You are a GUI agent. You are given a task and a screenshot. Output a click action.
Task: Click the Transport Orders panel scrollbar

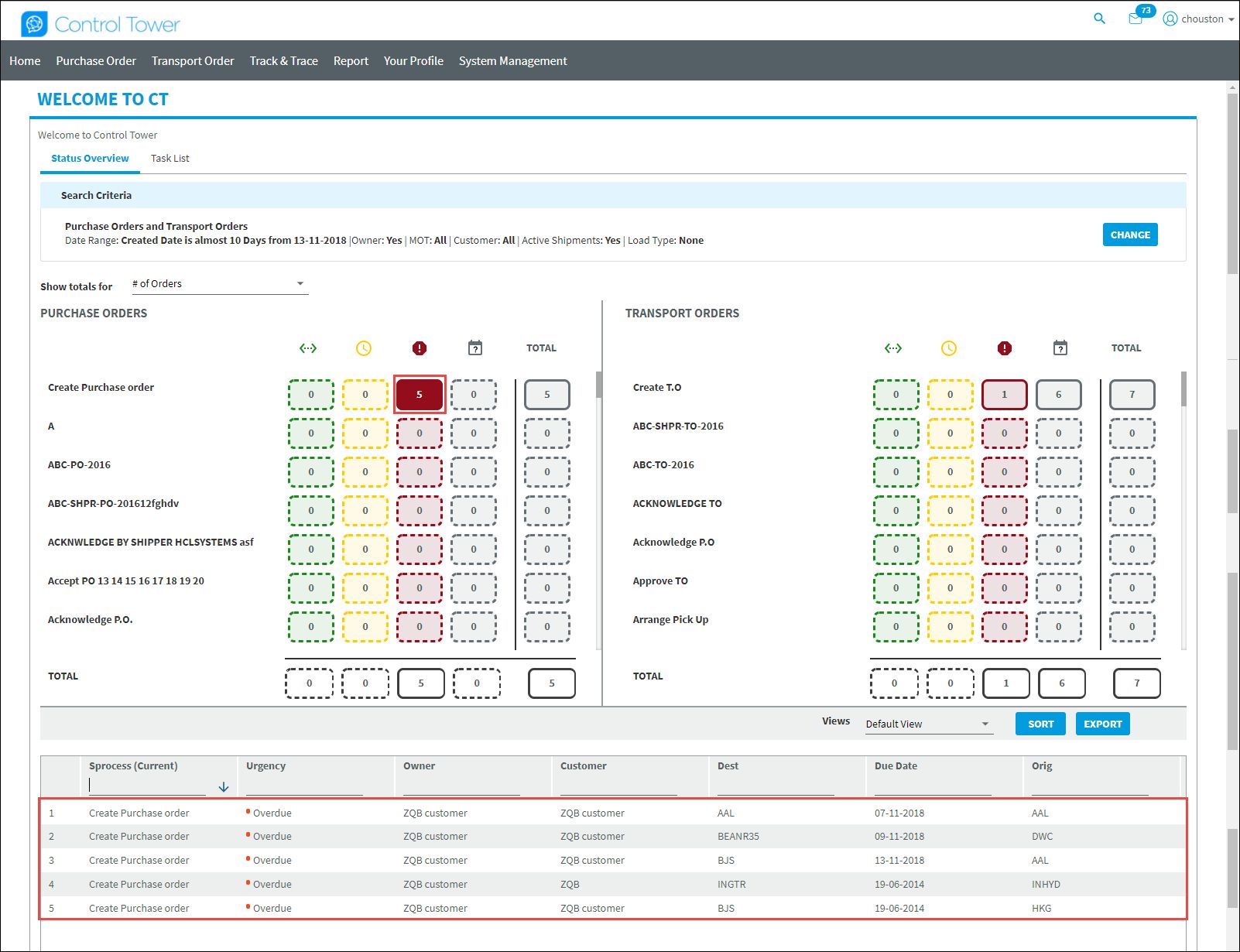point(1183,389)
